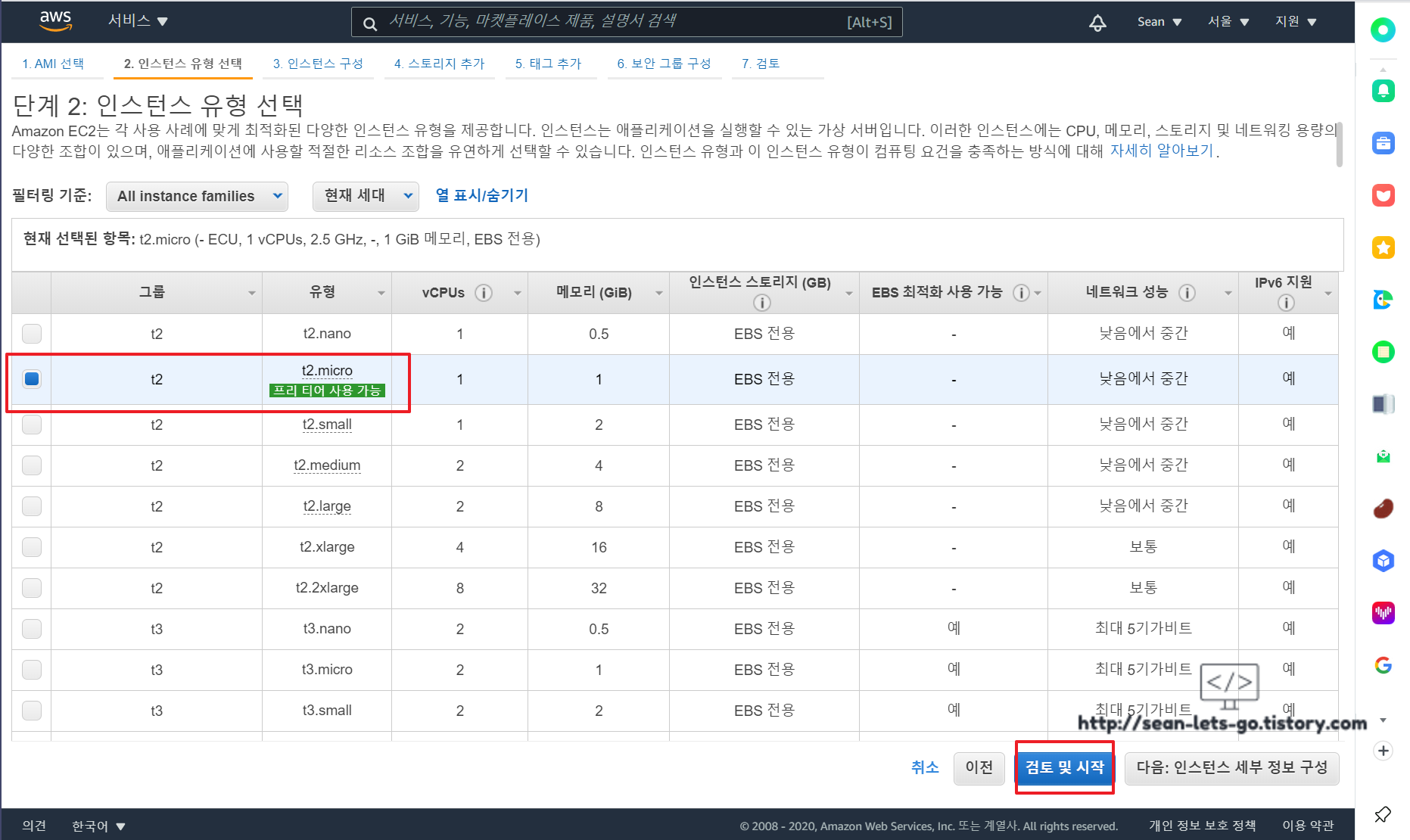1410x840 pixels.
Task: Select the t3.micro instance checkbox
Action: tap(32, 670)
